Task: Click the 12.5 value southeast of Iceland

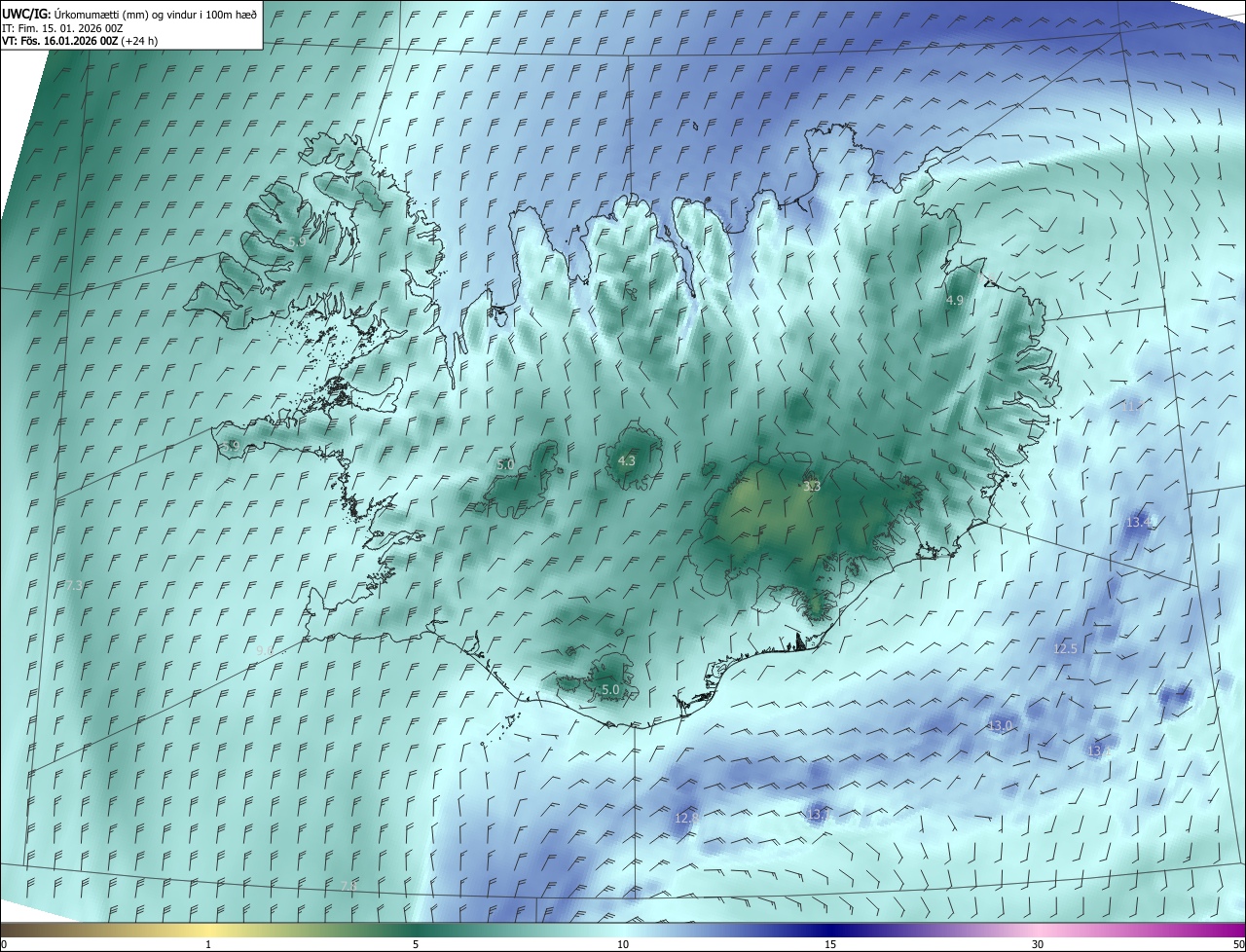Action: tap(1066, 648)
